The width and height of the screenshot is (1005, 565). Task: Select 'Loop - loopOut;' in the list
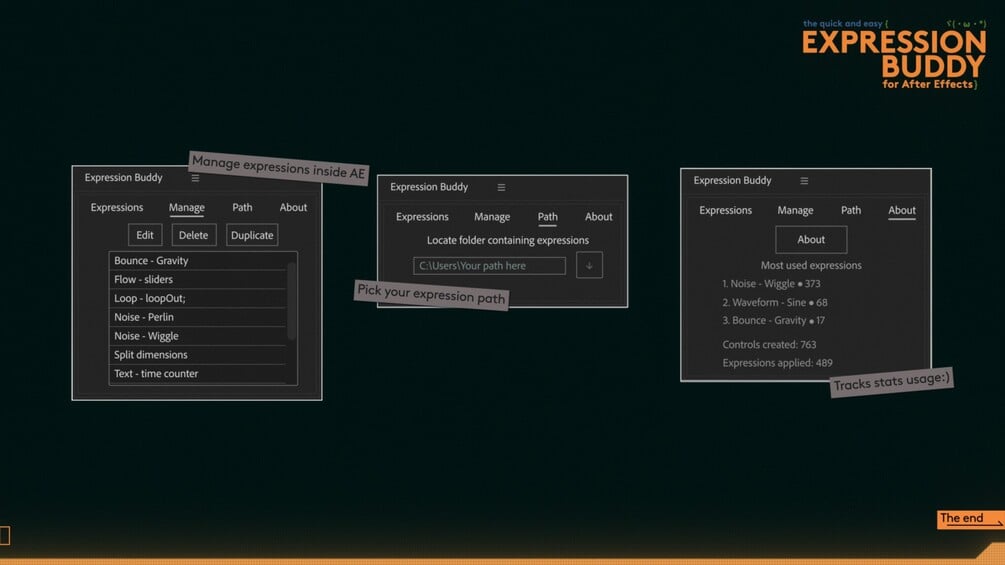[197, 299]
